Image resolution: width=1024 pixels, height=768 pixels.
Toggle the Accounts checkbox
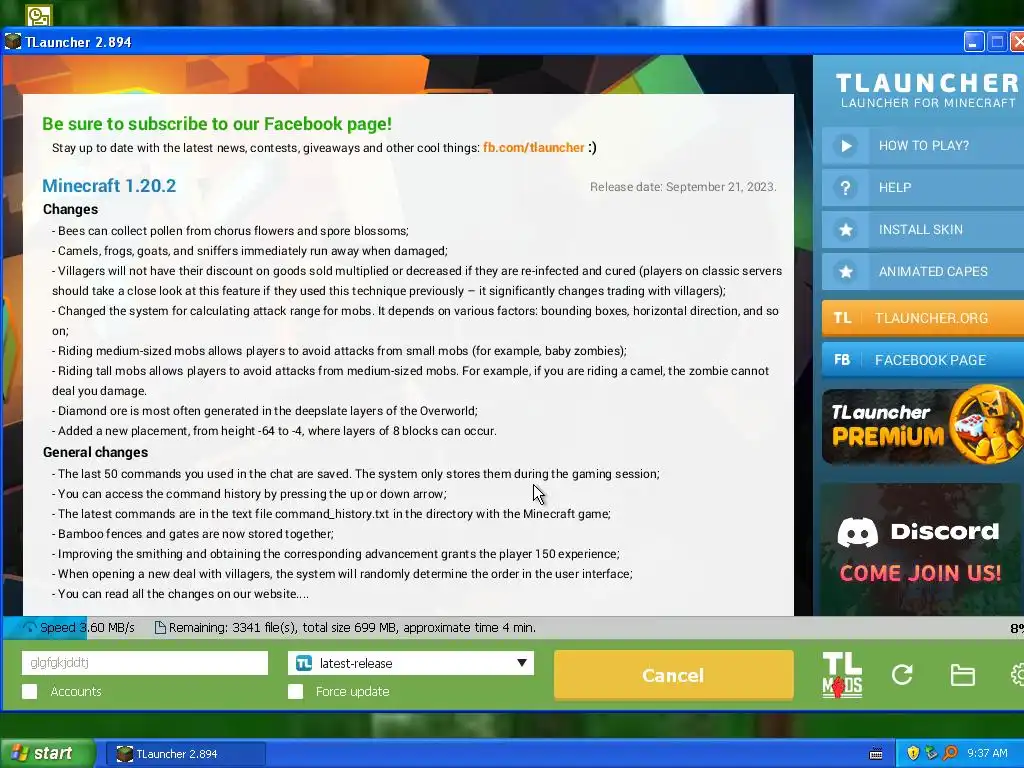[x=29, y=692]
